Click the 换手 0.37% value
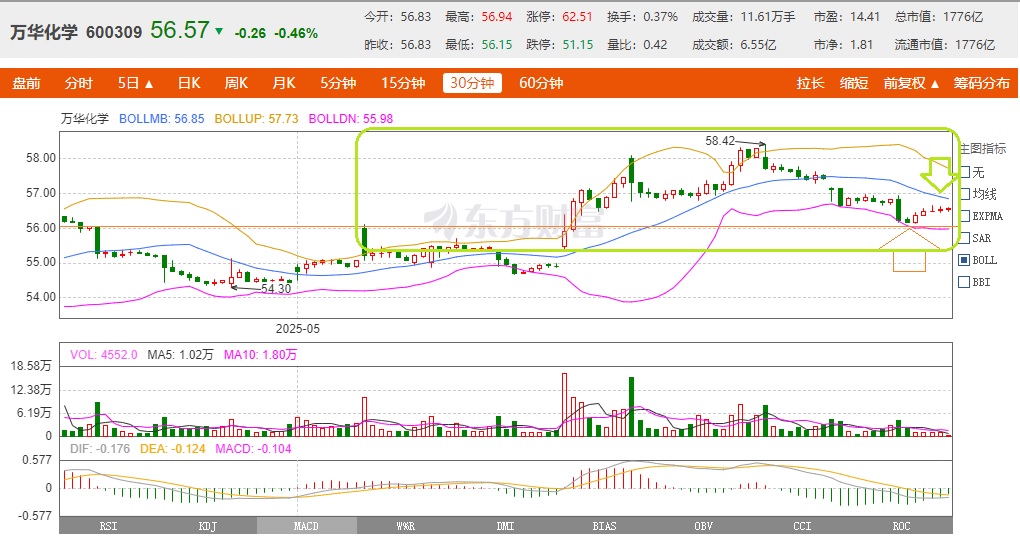The height and width of the screenshot is (544, 1020). [x=660, y=17]
